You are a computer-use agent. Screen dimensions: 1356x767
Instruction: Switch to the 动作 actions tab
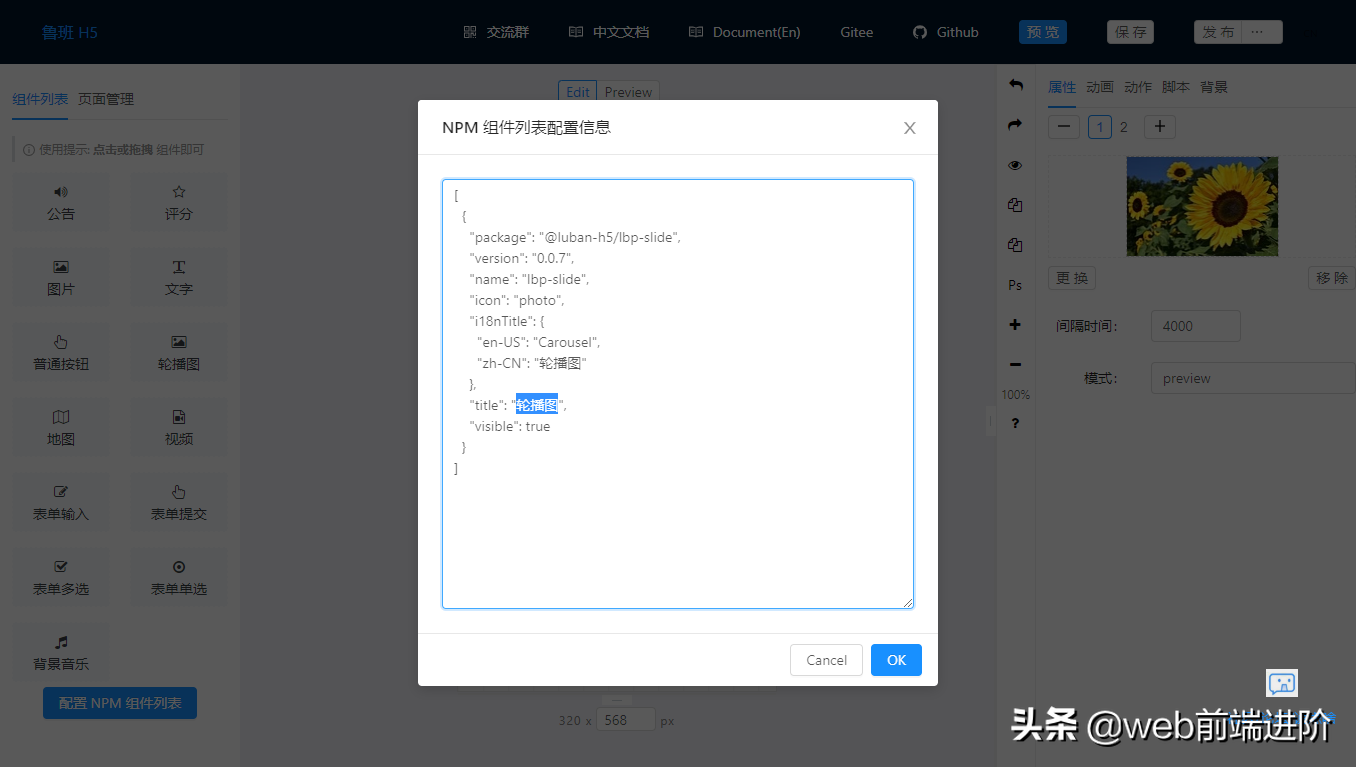tap(1138, 87)
